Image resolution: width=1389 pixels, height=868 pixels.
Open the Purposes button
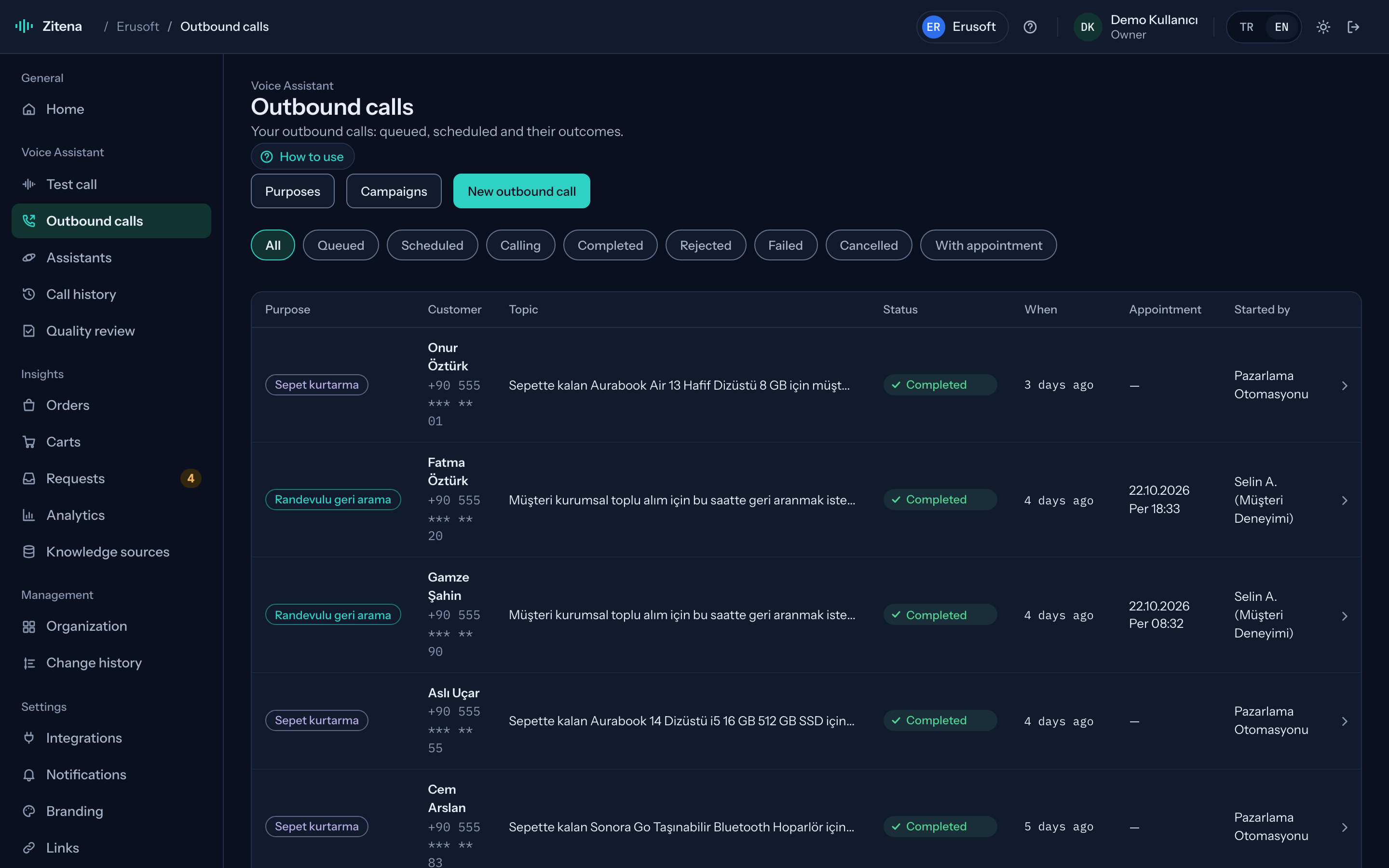(x=293, y=191)
